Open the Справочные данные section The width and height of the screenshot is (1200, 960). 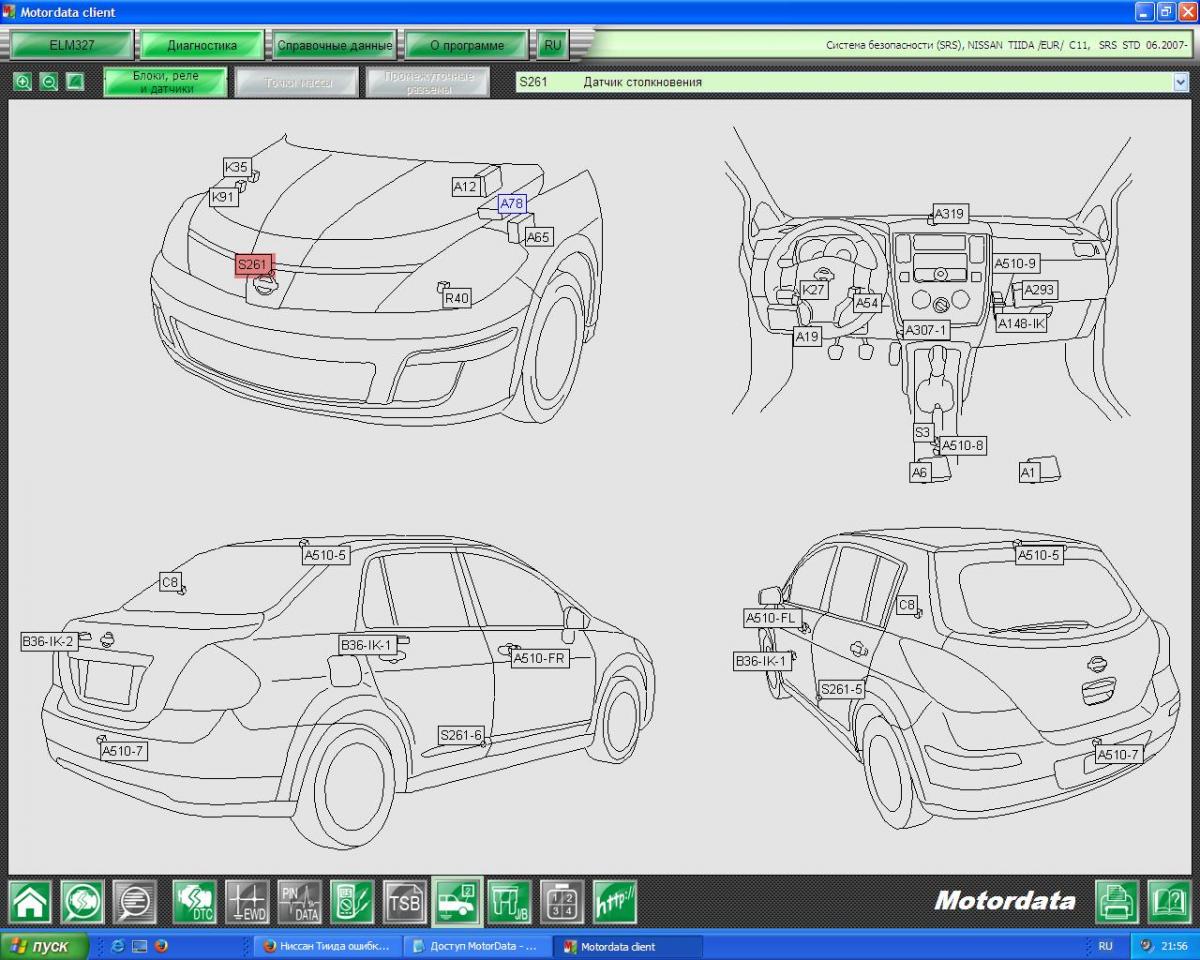click(334, 45)
